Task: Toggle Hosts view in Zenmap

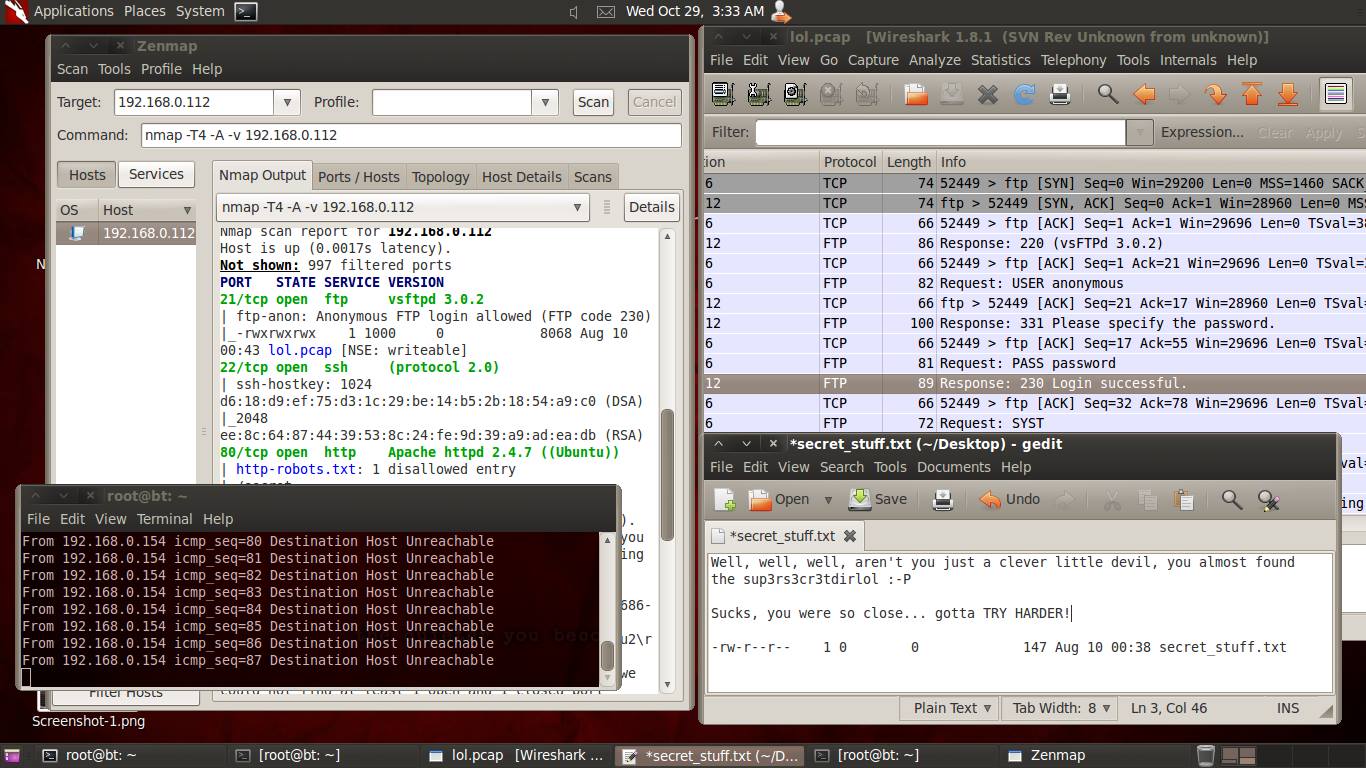Action: [87, 174]
